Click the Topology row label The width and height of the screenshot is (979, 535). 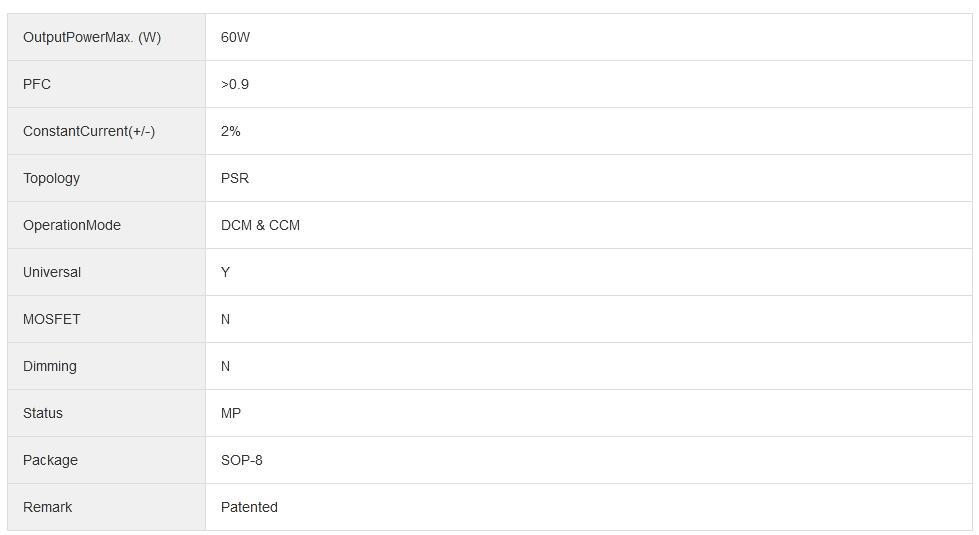(52, 178)
